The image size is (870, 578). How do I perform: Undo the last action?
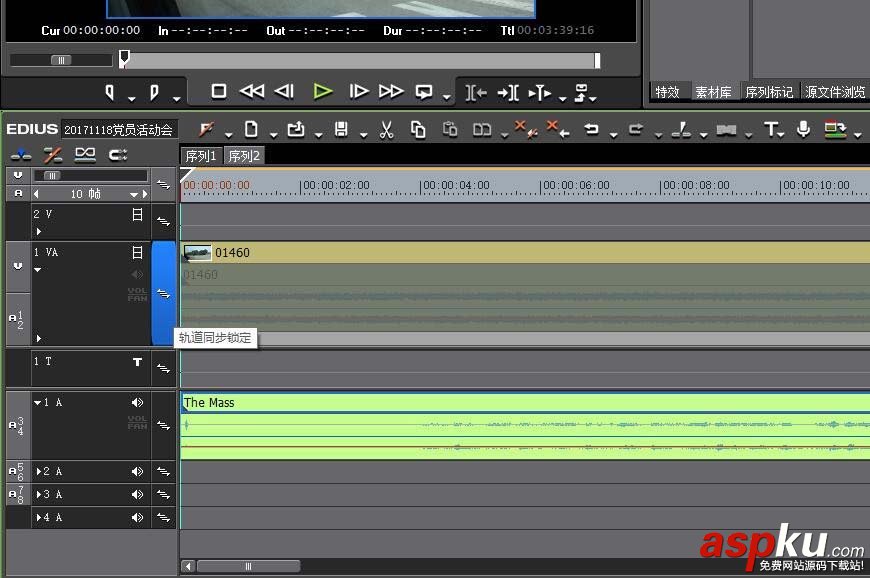click(591, 130)
